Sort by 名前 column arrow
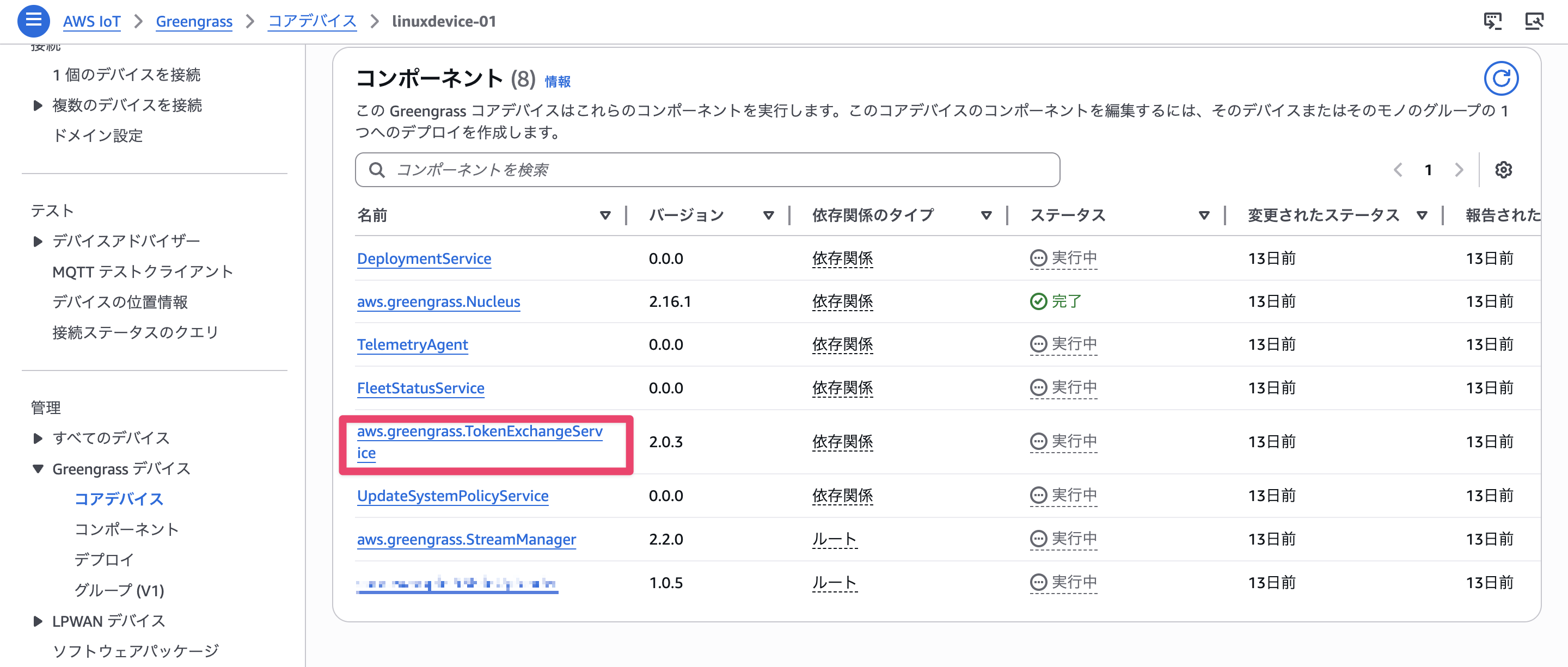The height and width of the screenshot is (667, 1568). tap(604, 215)
